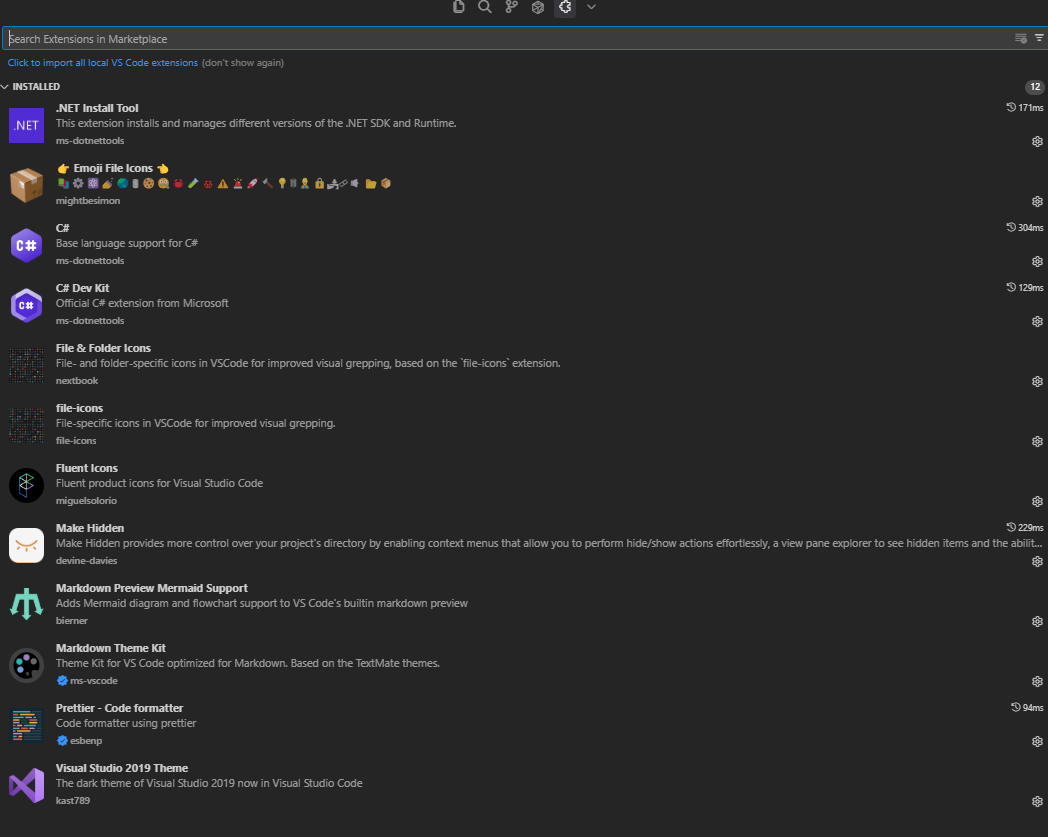Open manage gear for Make Hidden
The image size is (1048, 837).
[x=1037, y=562]
